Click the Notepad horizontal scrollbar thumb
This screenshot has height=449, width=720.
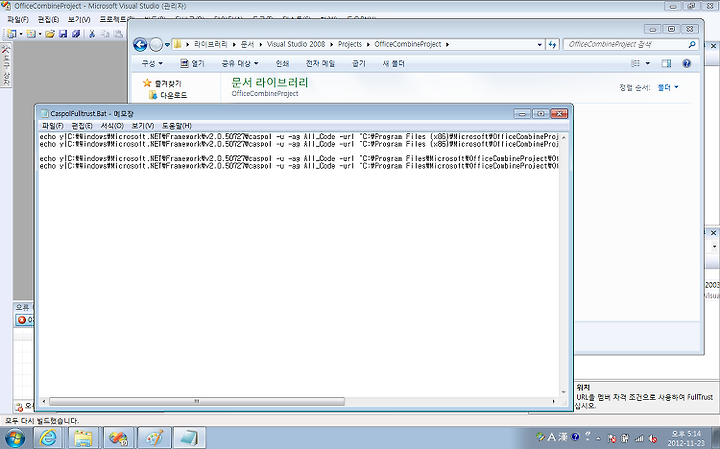pyautogui.click(x=197, y=401)
